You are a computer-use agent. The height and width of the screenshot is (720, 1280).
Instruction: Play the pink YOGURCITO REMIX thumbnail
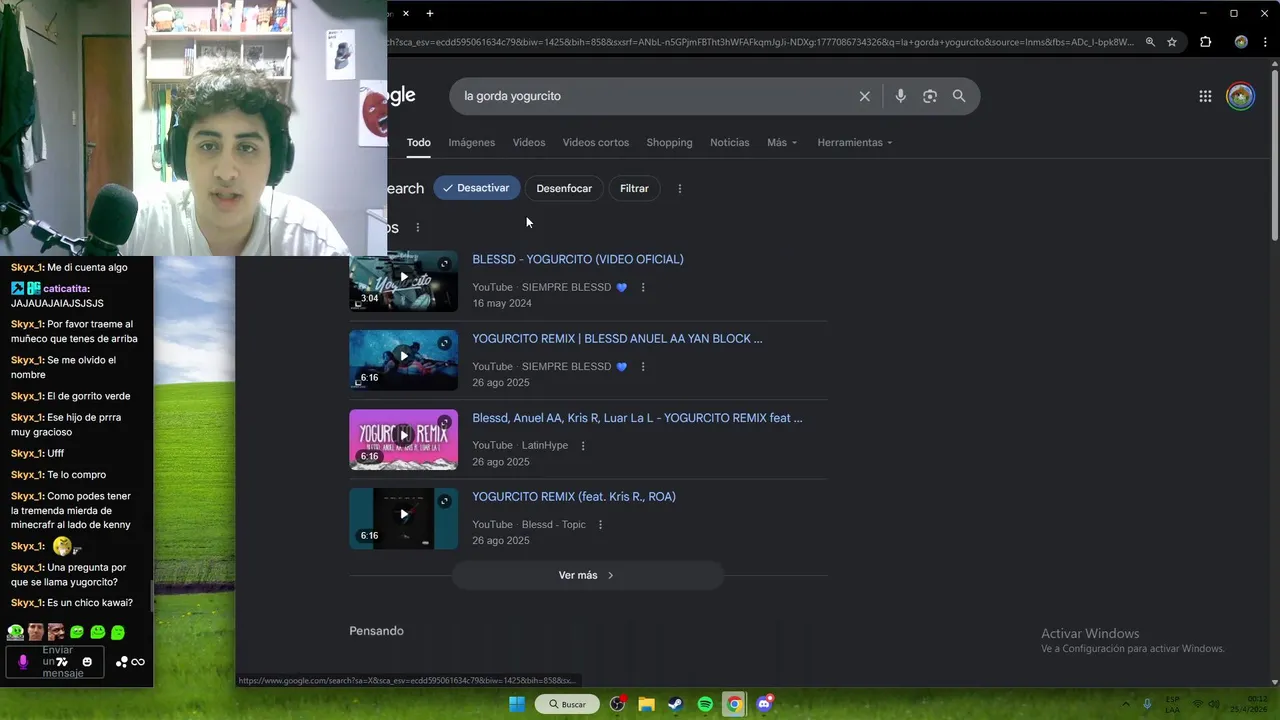(403, 439)
